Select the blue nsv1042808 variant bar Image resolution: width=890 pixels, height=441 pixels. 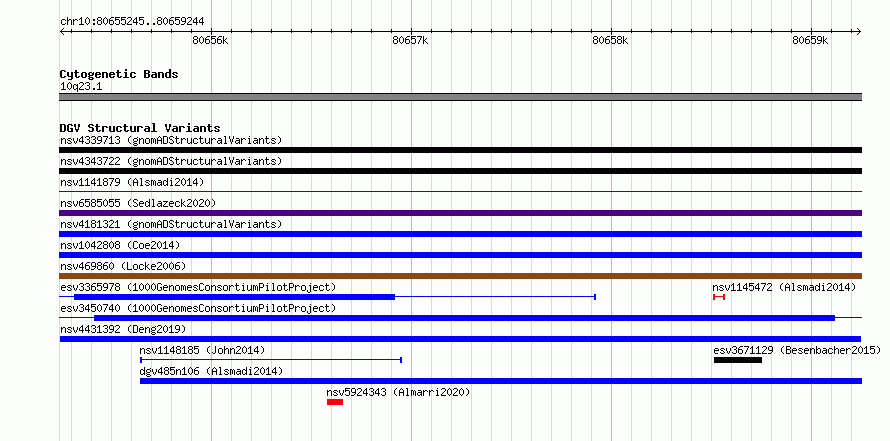(460, 255)
